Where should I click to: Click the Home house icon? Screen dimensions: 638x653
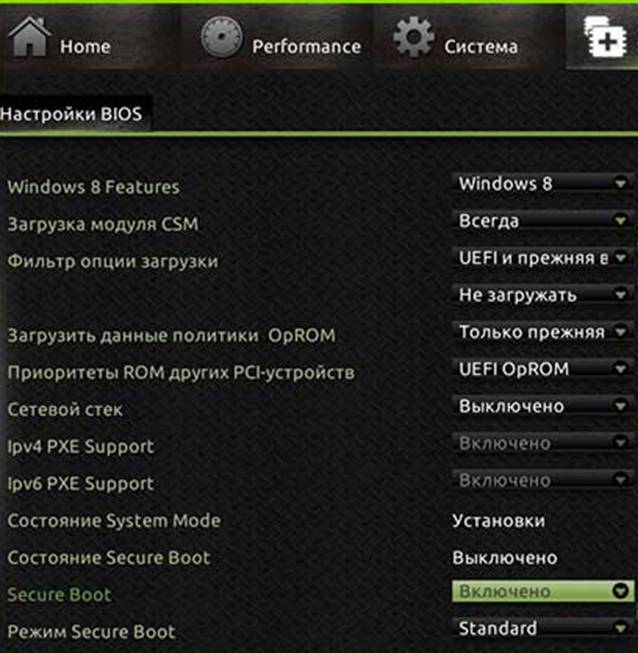point(29,37)
